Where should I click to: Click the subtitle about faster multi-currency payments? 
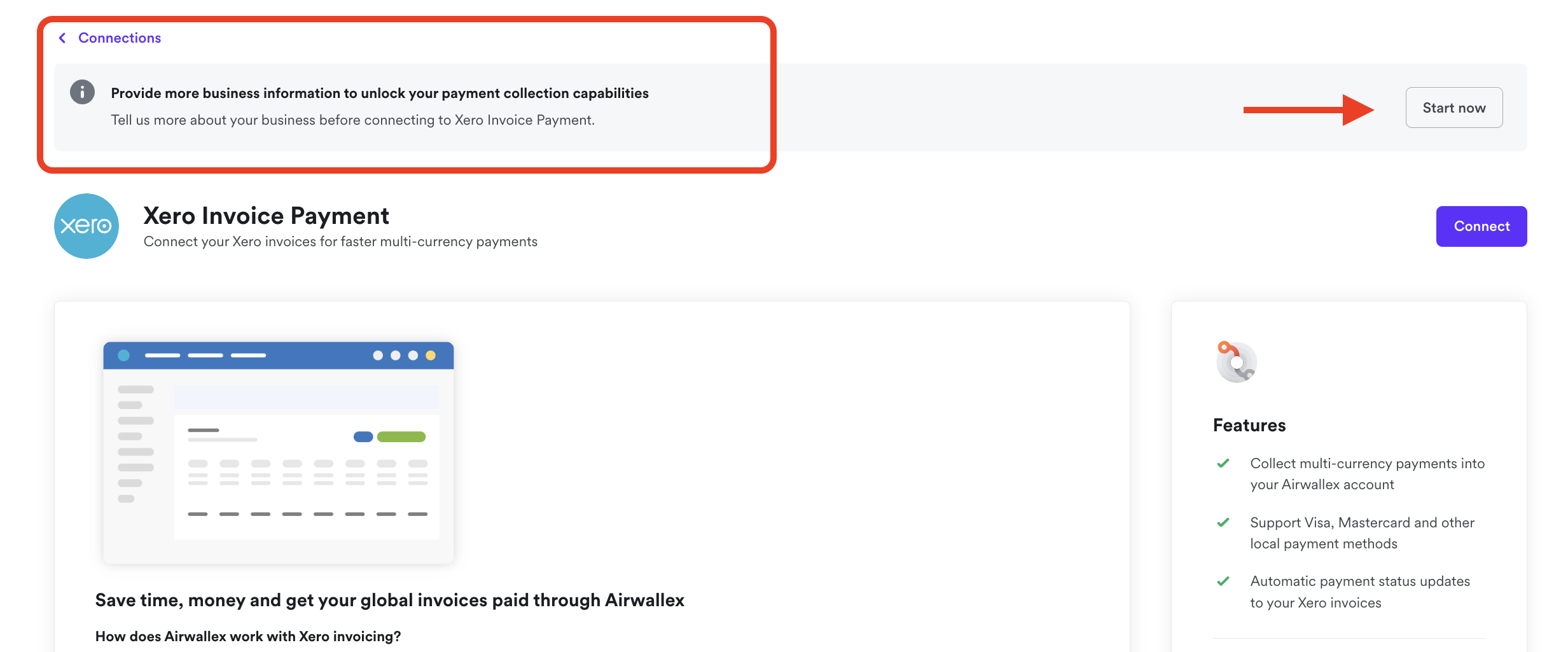coord(340,242)
